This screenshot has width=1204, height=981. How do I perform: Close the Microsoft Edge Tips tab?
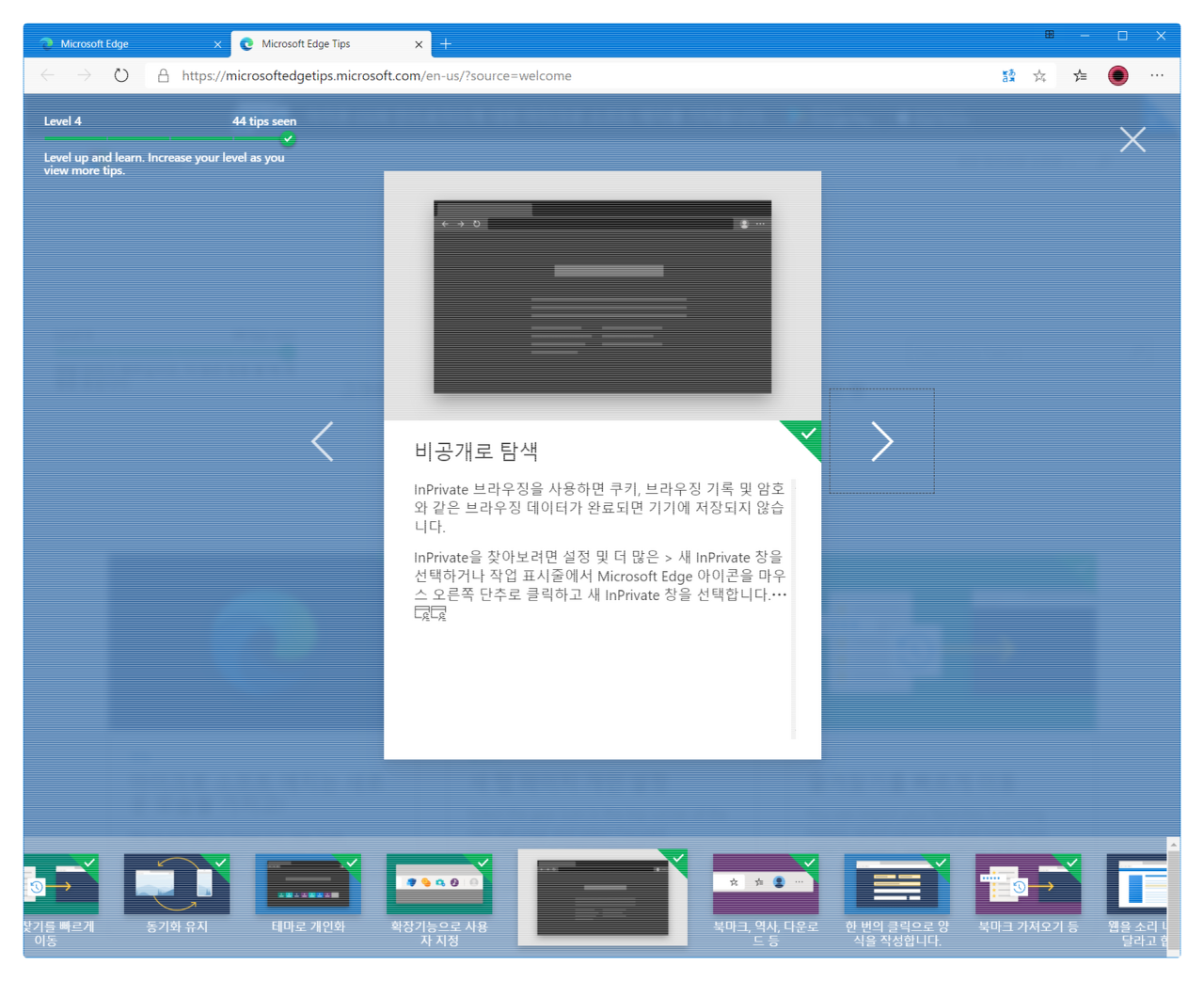(x=419, y=44)
